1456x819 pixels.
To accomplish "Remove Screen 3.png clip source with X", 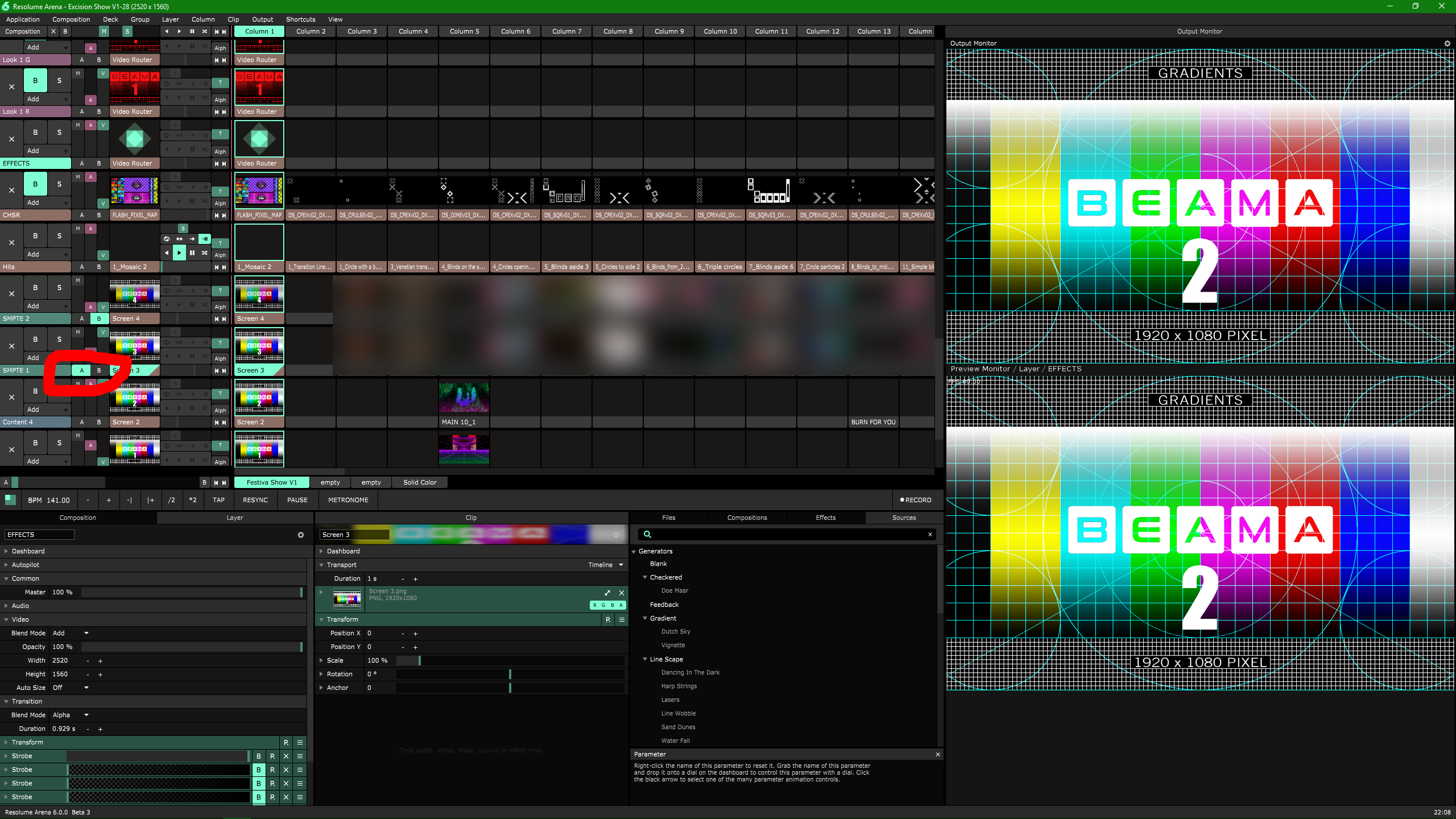I will (621, 593).
